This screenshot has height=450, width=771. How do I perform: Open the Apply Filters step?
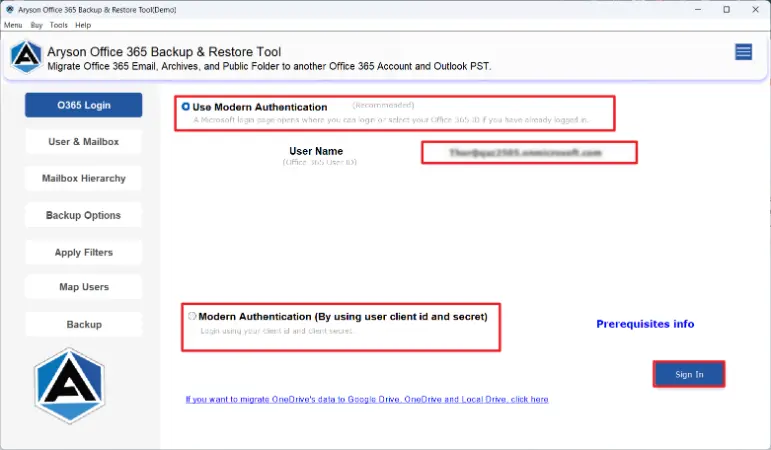84,252
